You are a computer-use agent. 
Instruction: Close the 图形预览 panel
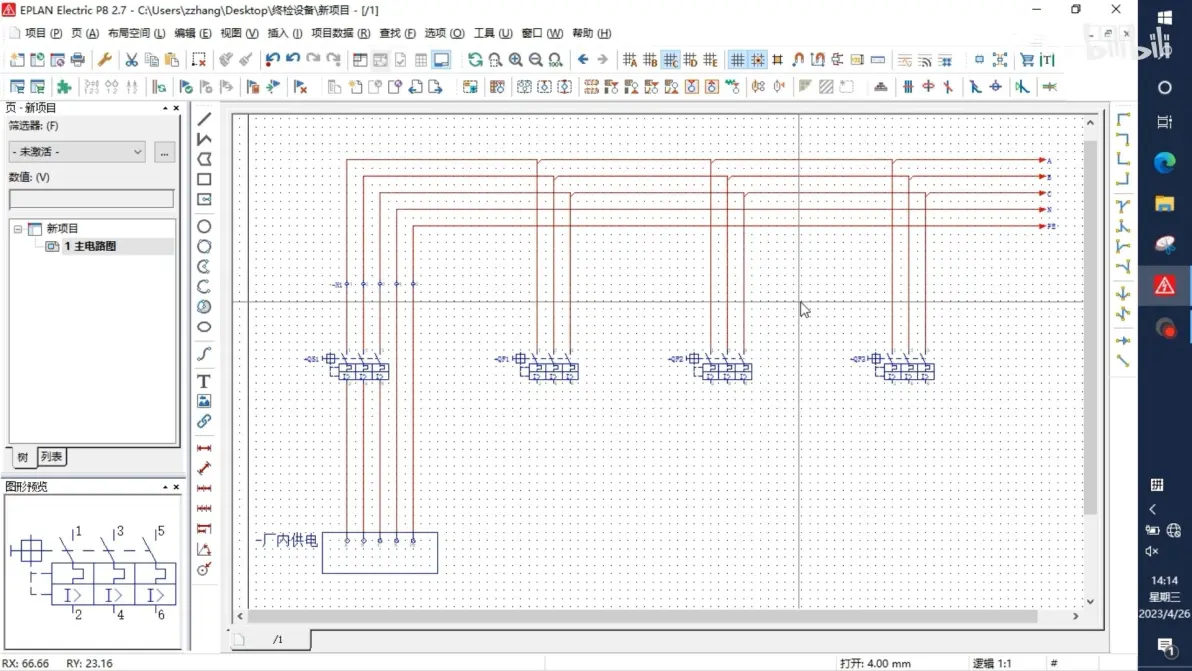coord(176,486)
